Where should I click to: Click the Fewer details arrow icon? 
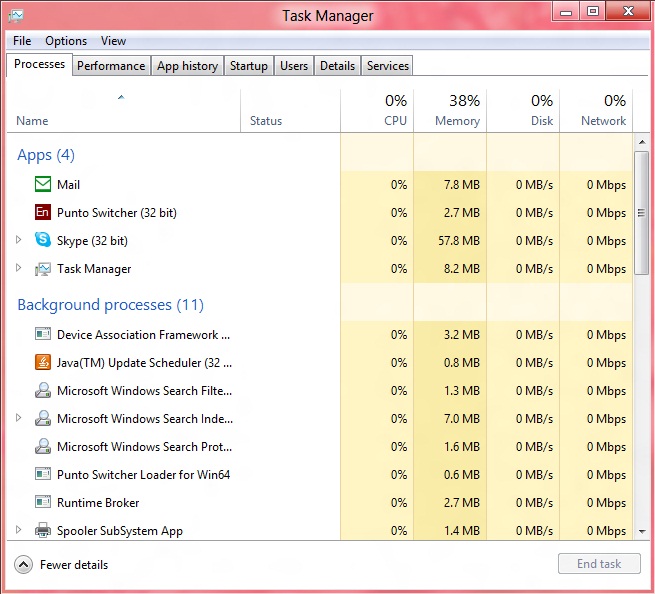click(x=23, y=565)
